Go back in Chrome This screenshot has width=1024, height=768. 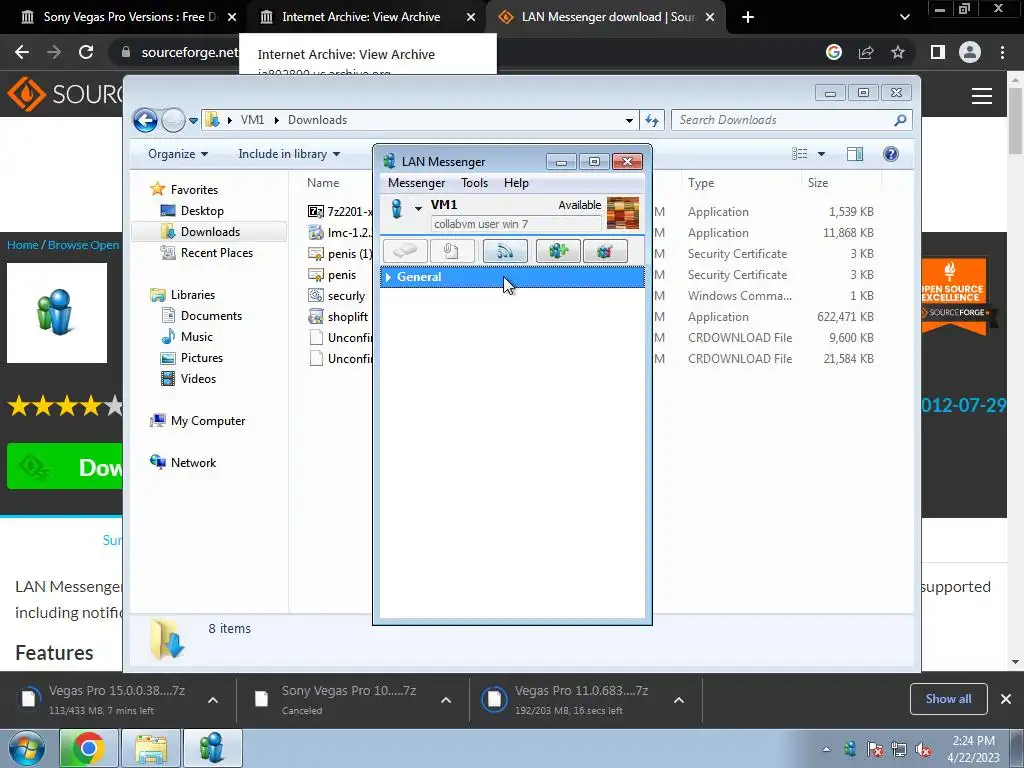[x=22, y=52]
